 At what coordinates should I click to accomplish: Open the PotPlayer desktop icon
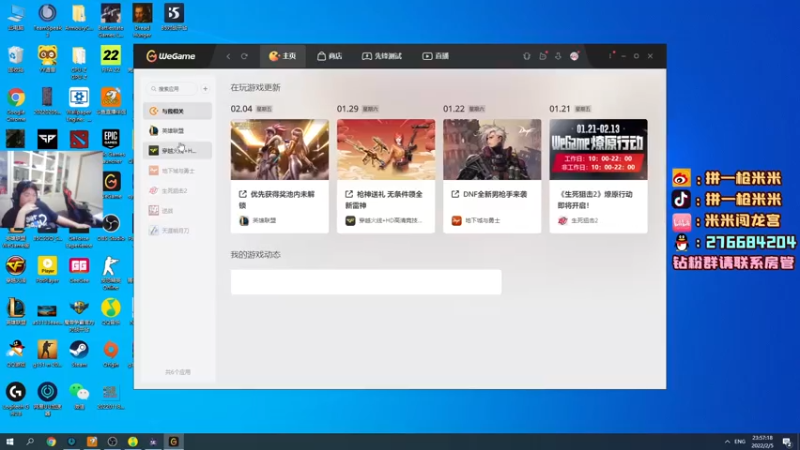click(x=47, y=269)
